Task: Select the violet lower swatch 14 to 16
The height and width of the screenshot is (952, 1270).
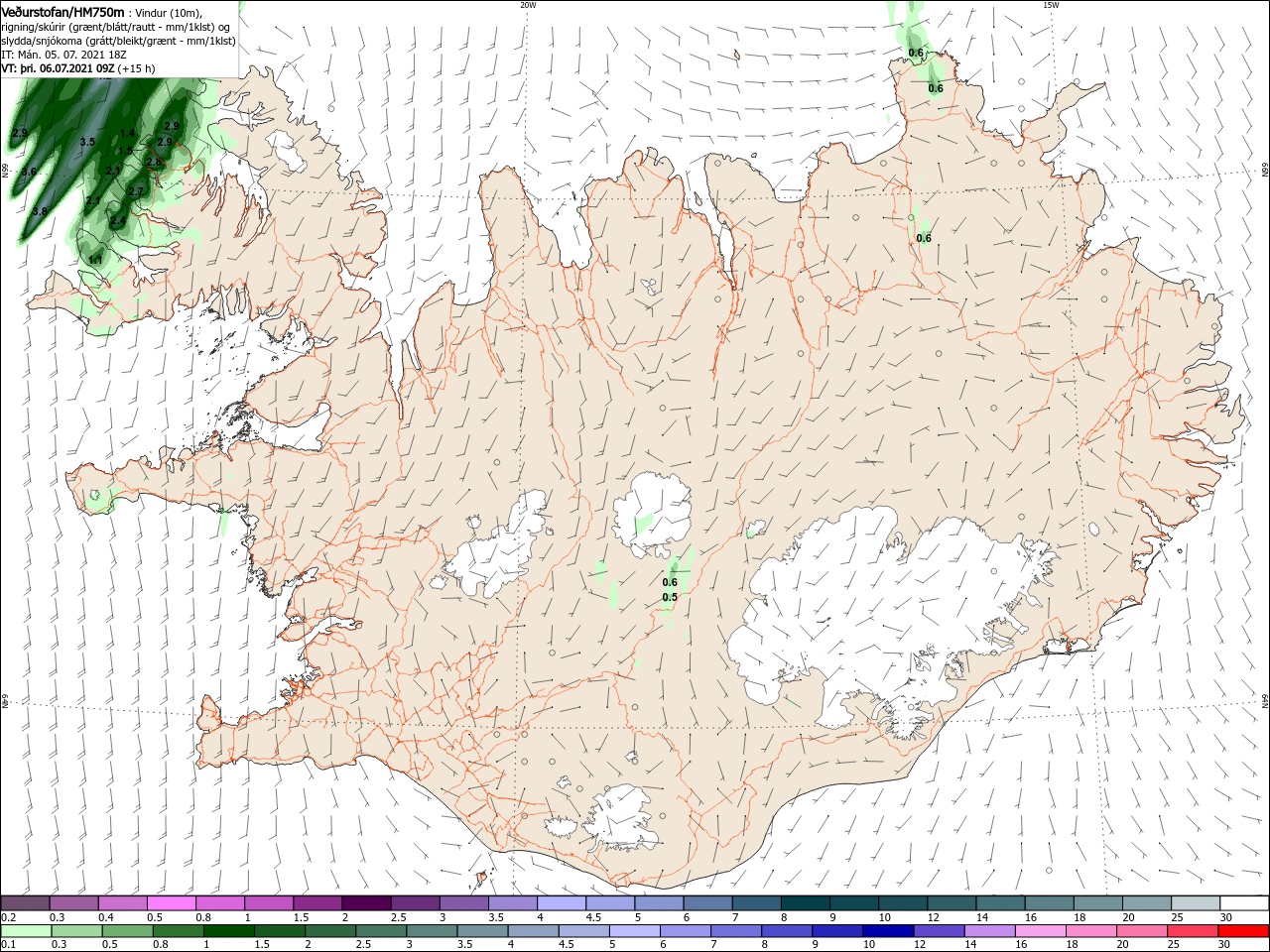Action: [989, 931]
